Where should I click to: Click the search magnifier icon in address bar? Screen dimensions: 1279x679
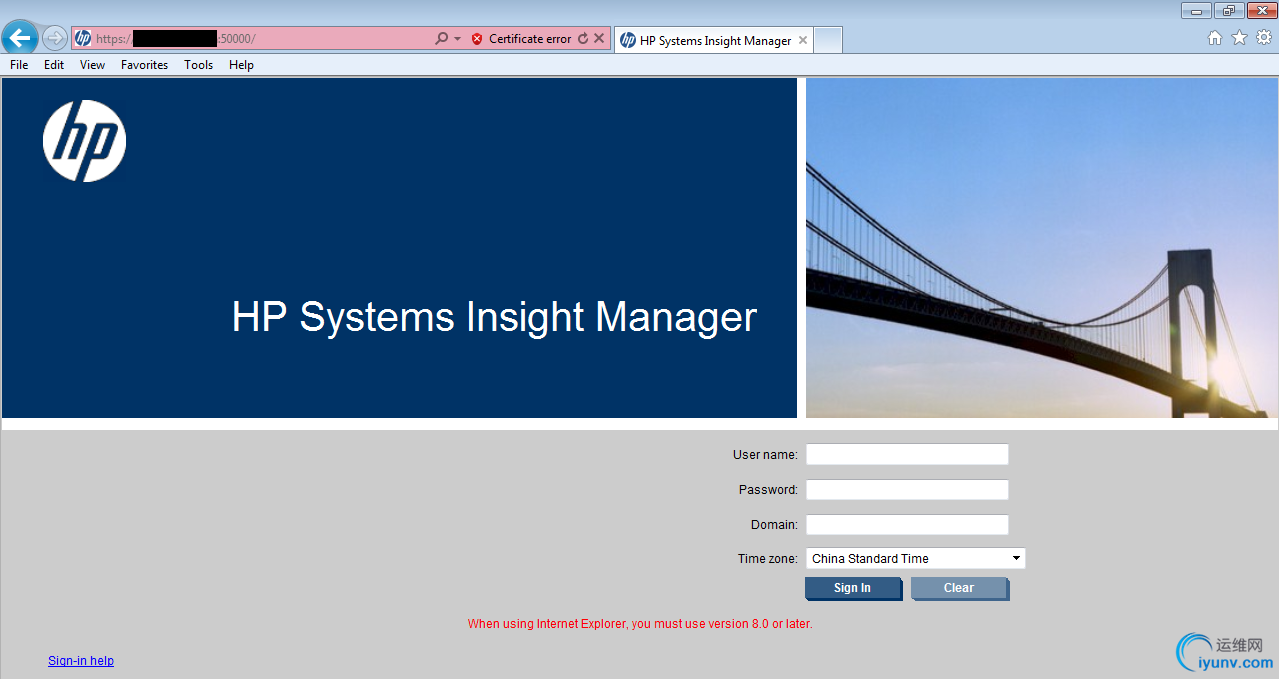(x=441, y=39)
